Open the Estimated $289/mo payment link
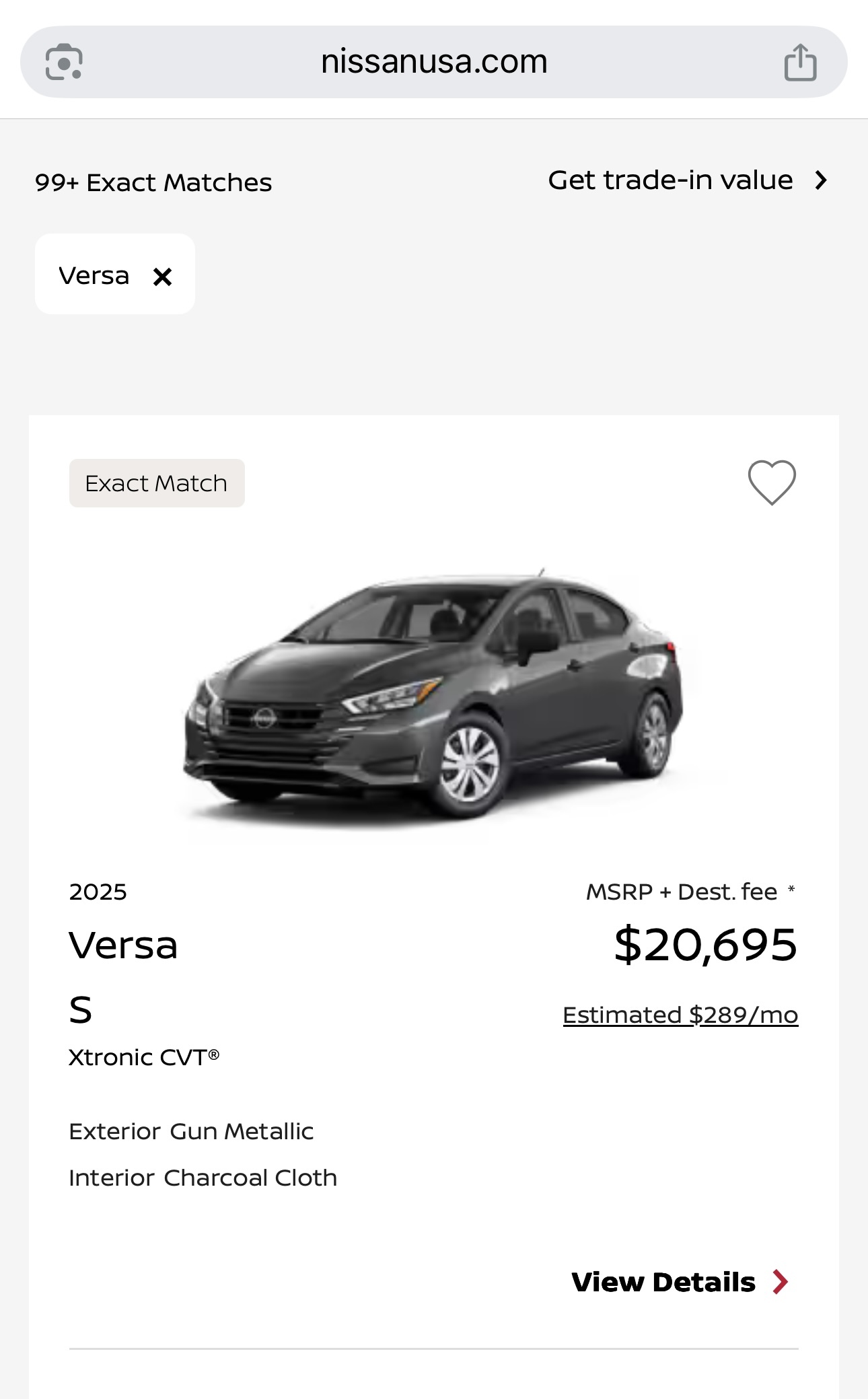868x1399 pixels. 680,1015
